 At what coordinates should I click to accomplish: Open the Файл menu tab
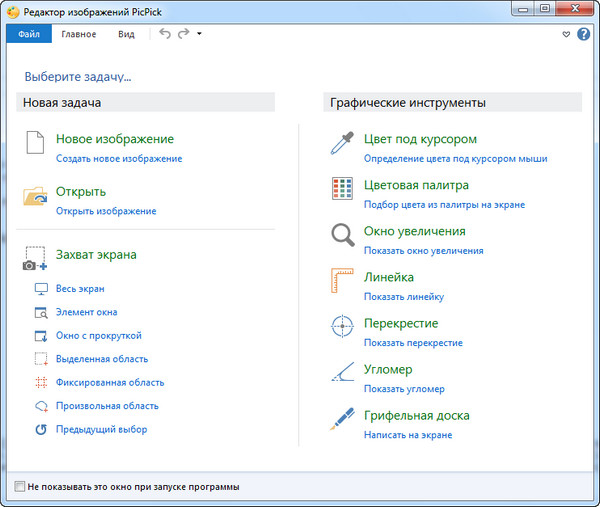pos(28,34)
